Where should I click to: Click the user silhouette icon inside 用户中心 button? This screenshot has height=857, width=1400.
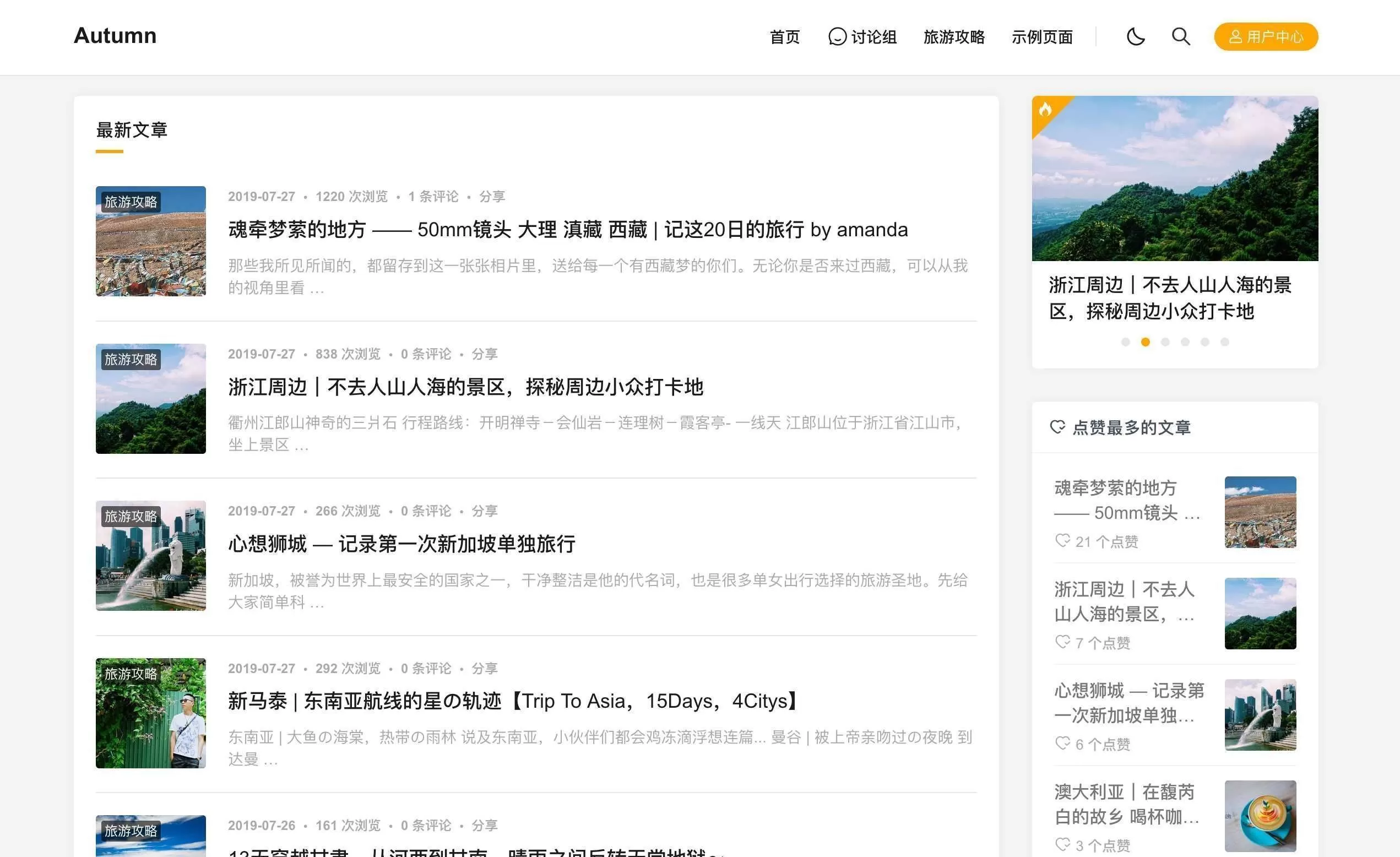click(x=1236, y=36)
